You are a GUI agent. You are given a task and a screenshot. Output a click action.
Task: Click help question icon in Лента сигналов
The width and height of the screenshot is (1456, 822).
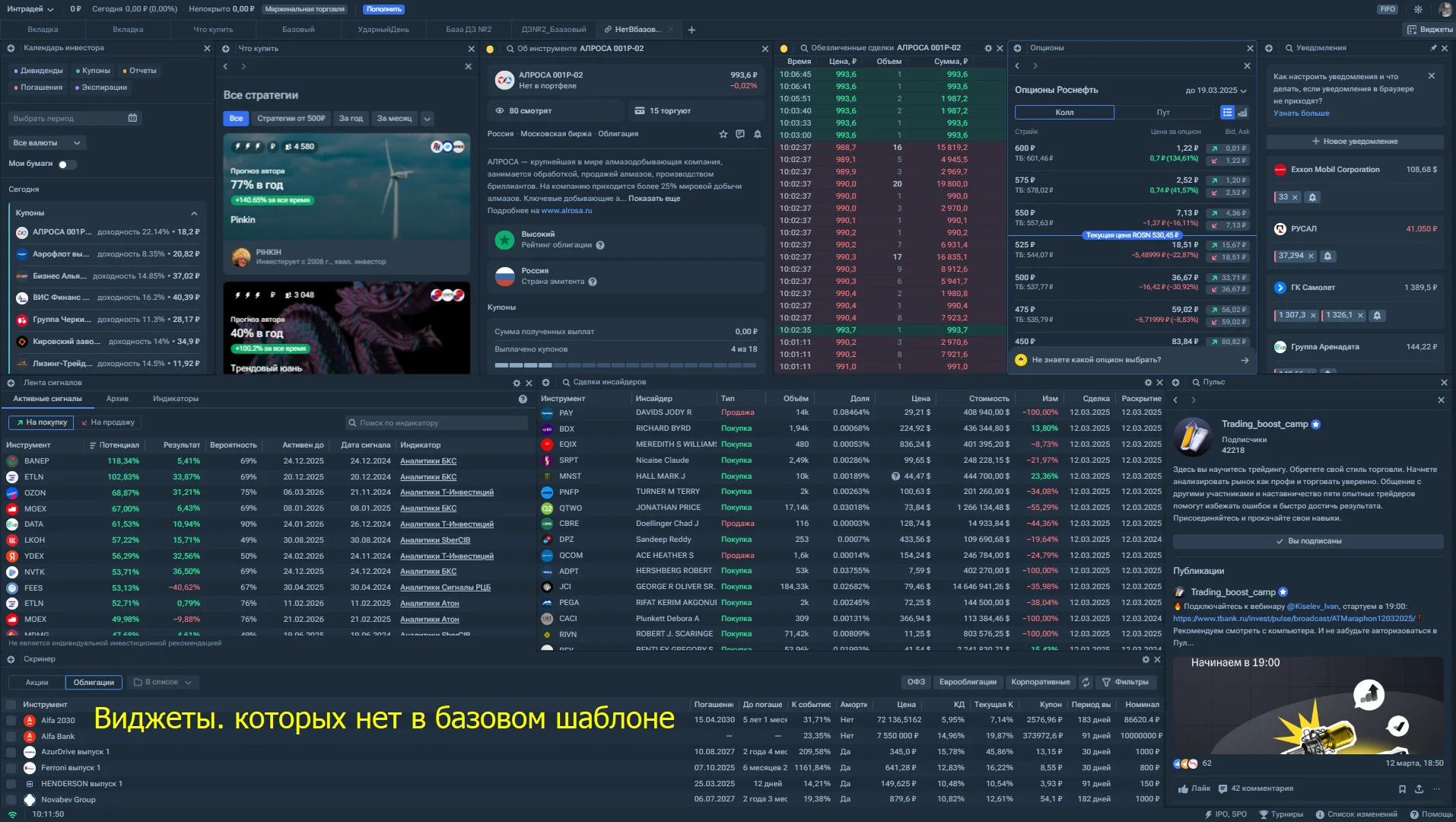[523, 399]
